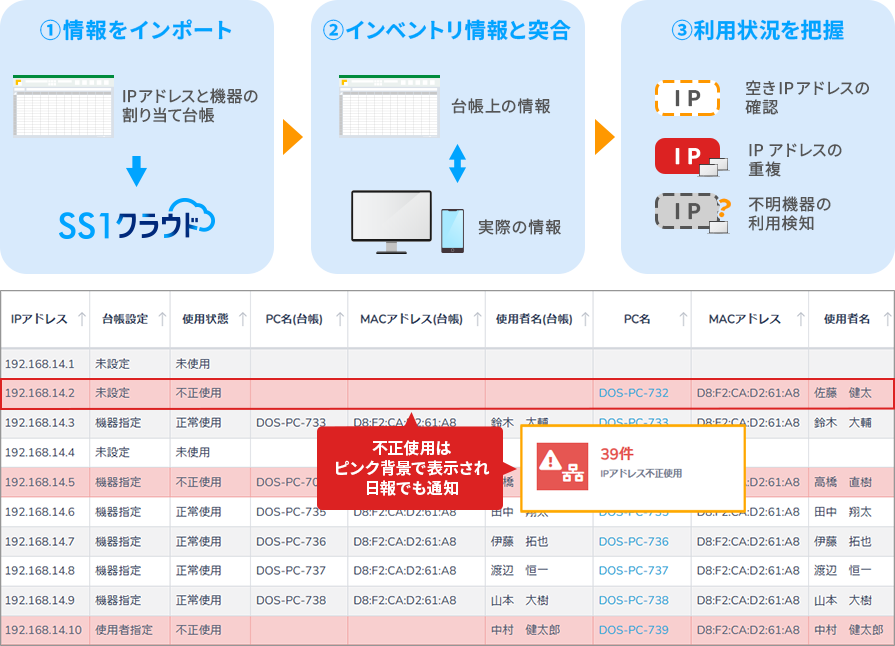This screenshot has height=646, width=895.
Task: Sort by the PC名(台帳) column arrow
Action: pos(340,319)
